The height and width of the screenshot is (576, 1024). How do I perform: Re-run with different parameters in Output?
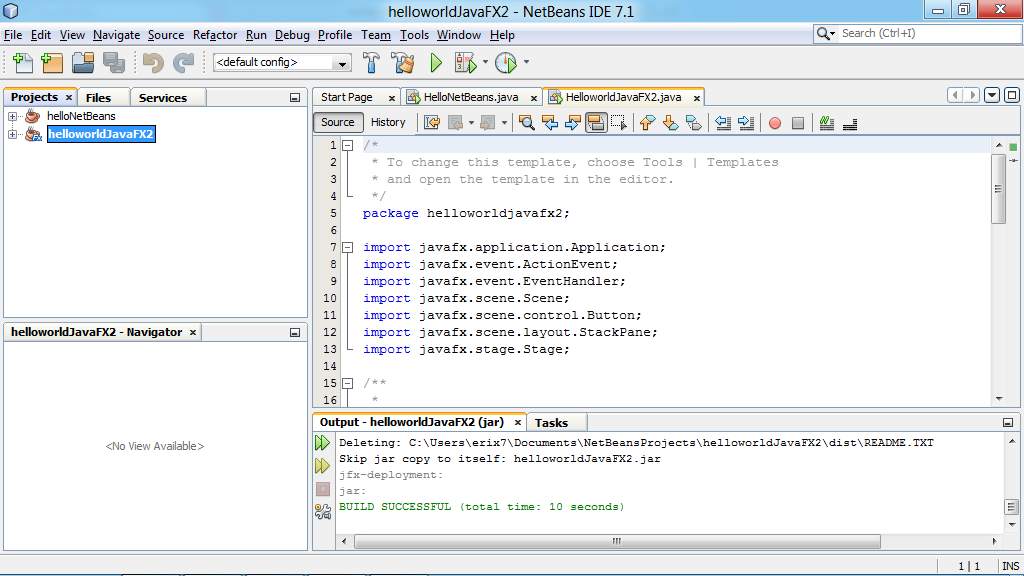click(x=323, y=466)
